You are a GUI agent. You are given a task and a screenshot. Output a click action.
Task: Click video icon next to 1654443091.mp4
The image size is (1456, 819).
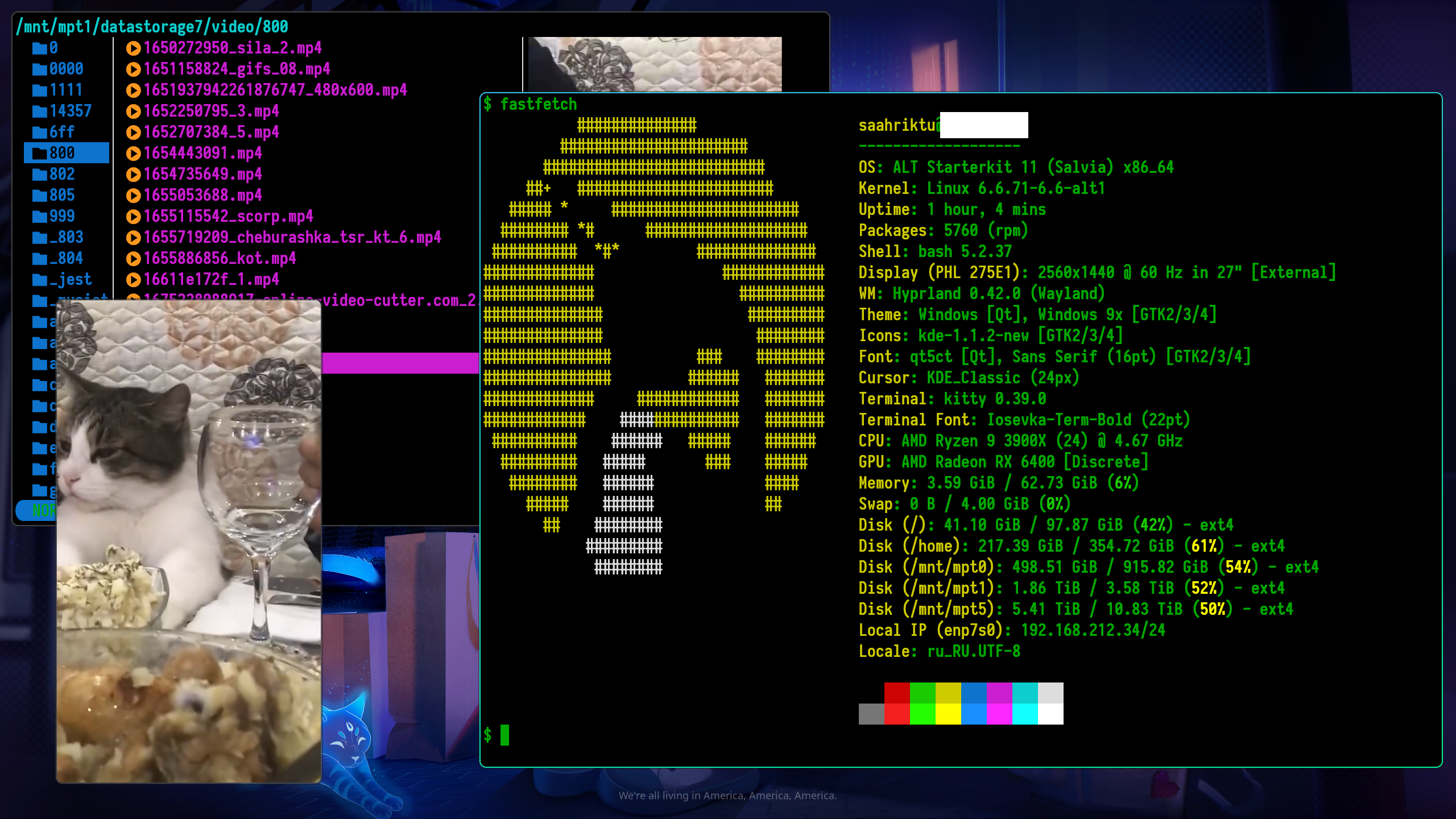click(133, 154)
